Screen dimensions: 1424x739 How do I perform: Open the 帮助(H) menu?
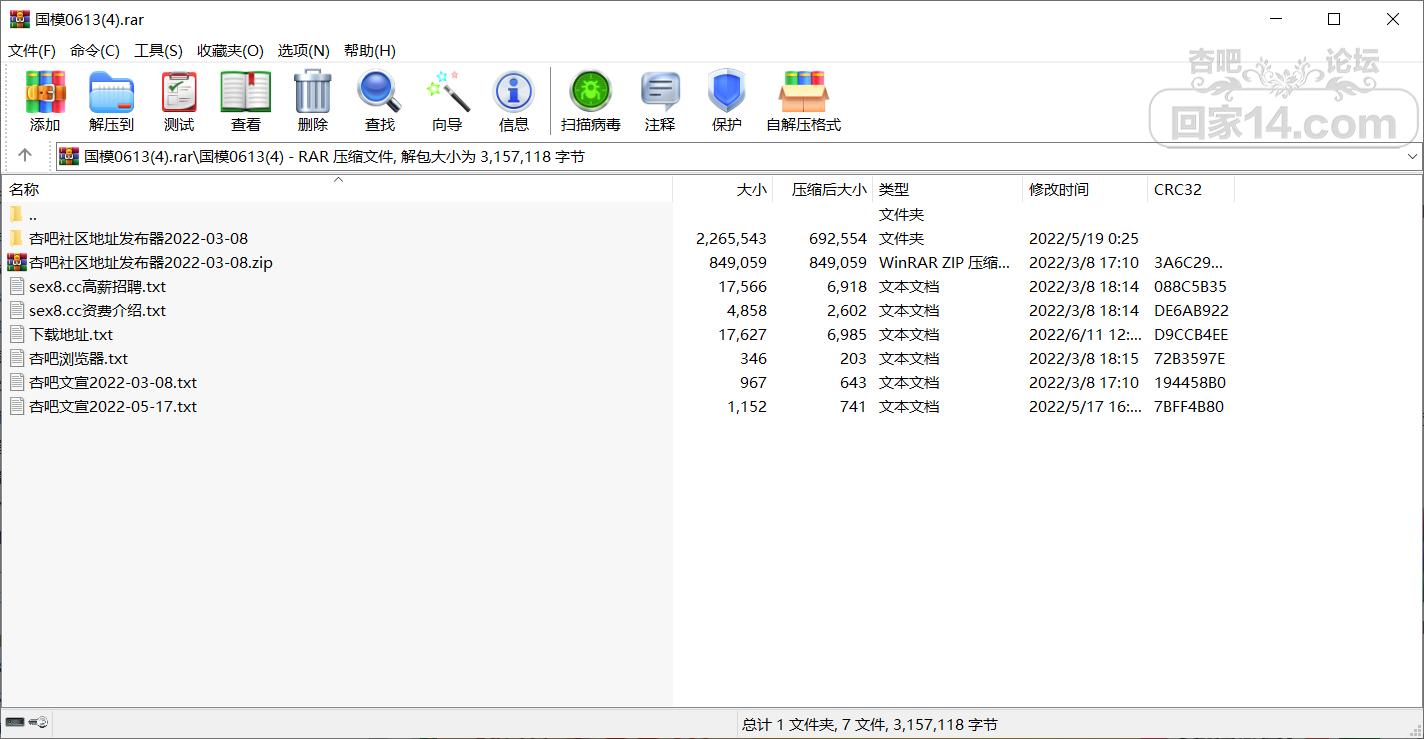tap(369, 50)
